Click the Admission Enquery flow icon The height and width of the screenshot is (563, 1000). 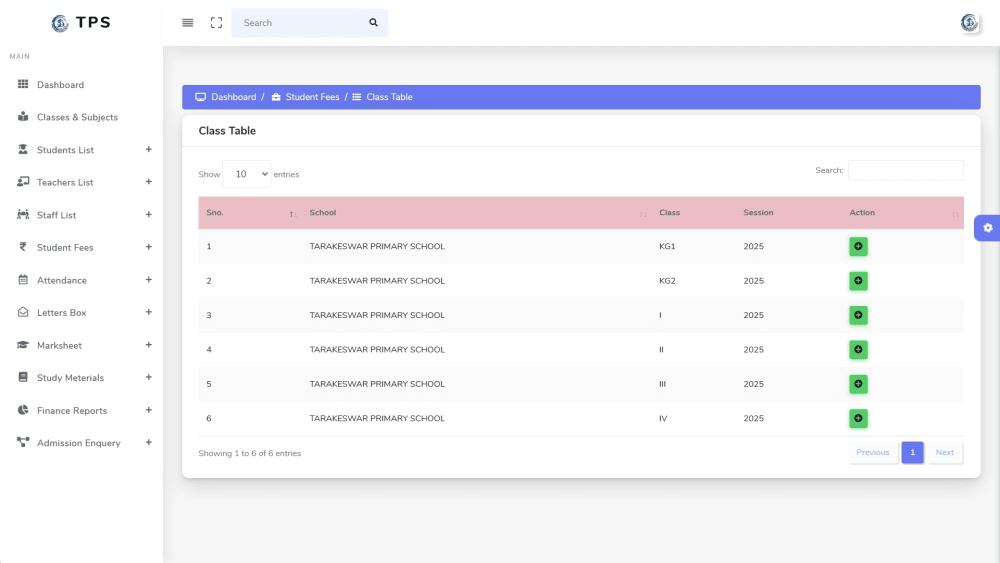23,442
